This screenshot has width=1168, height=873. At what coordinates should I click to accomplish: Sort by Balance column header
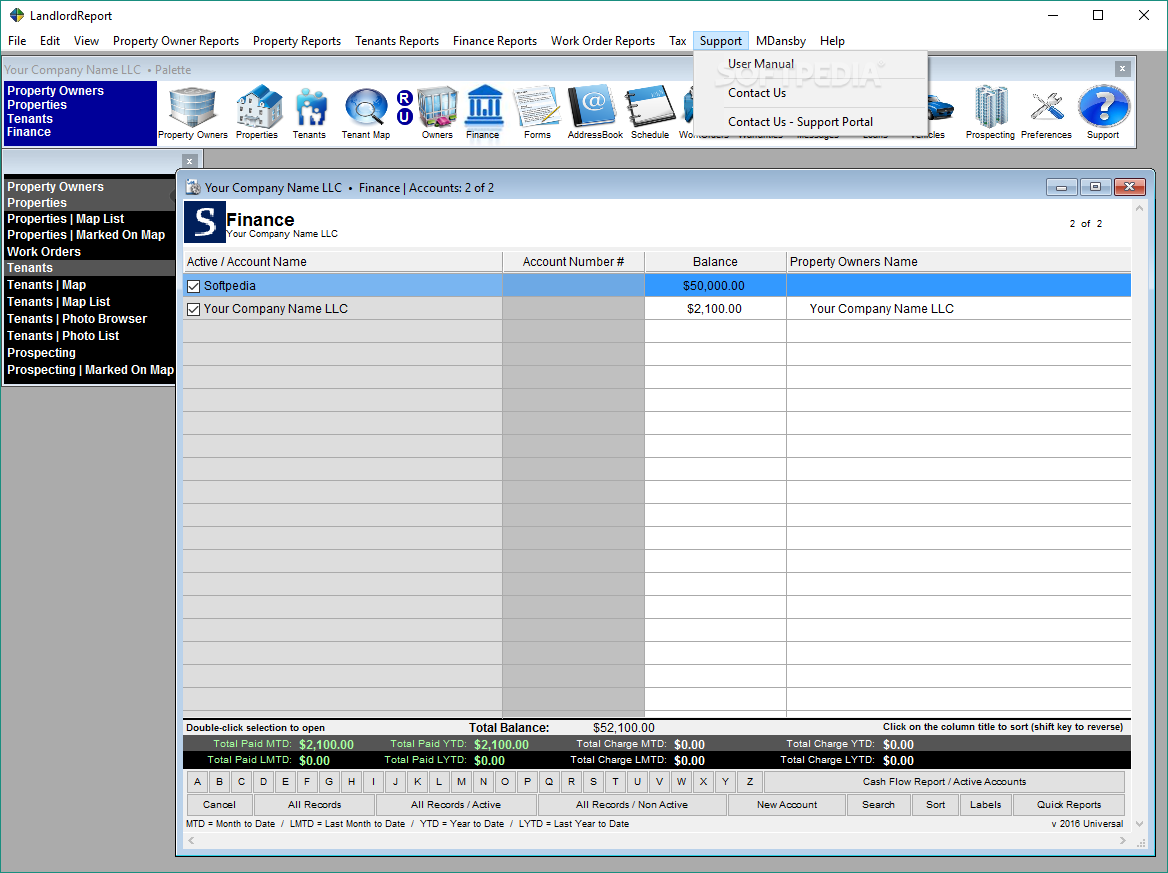click(715, 261)
